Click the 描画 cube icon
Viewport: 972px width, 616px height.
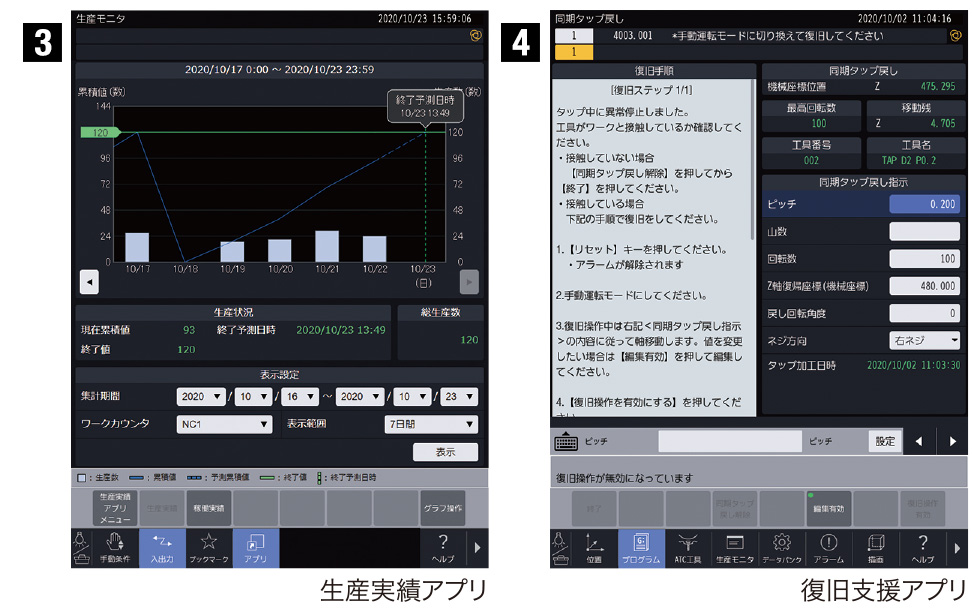(876, 548)
